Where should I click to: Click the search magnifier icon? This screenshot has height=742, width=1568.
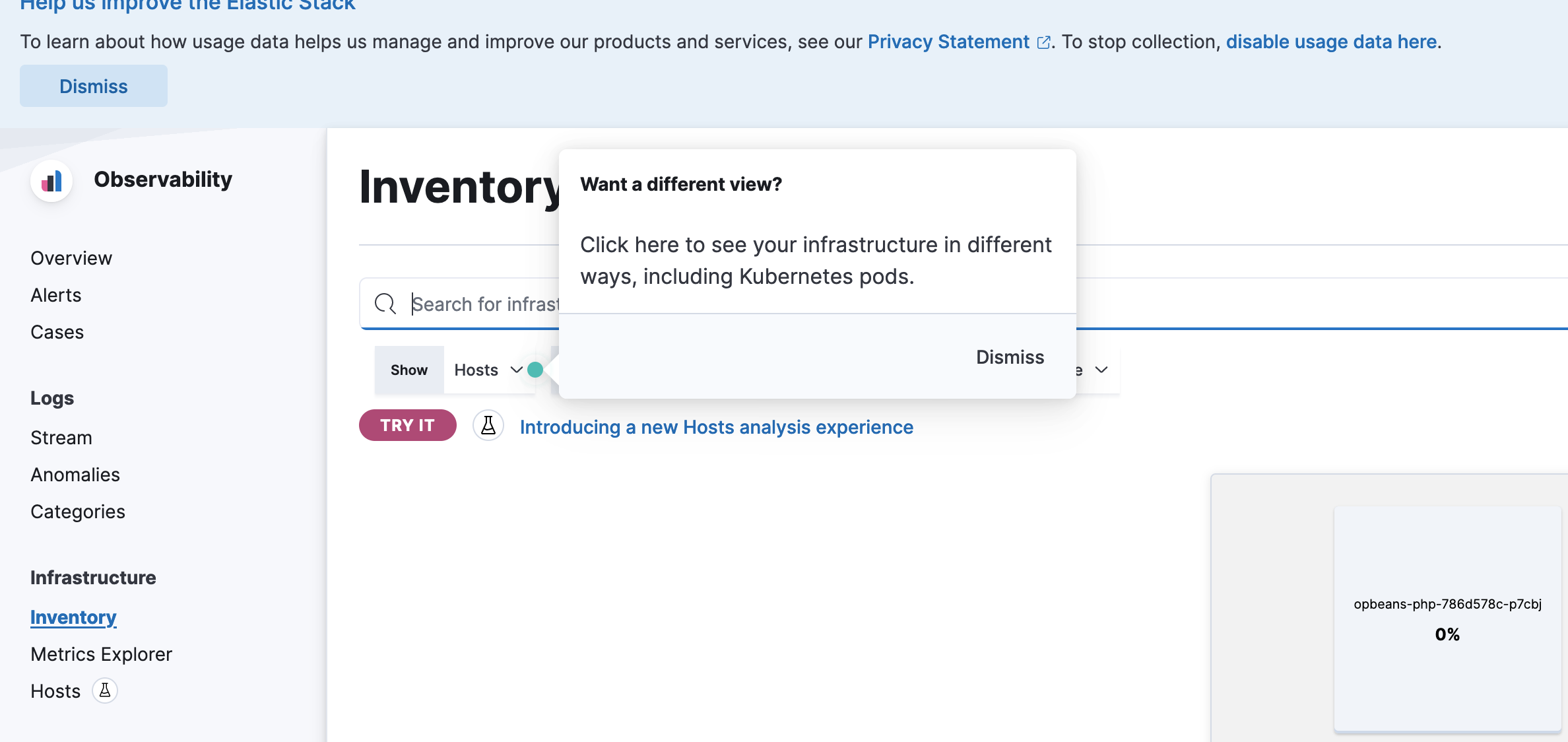click(x=386, y=304)
